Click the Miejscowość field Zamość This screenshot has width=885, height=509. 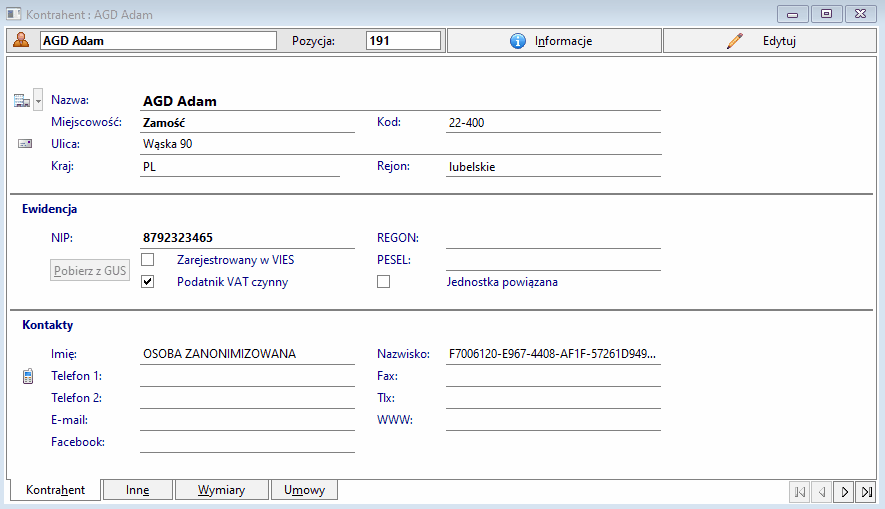click(247, 122)
